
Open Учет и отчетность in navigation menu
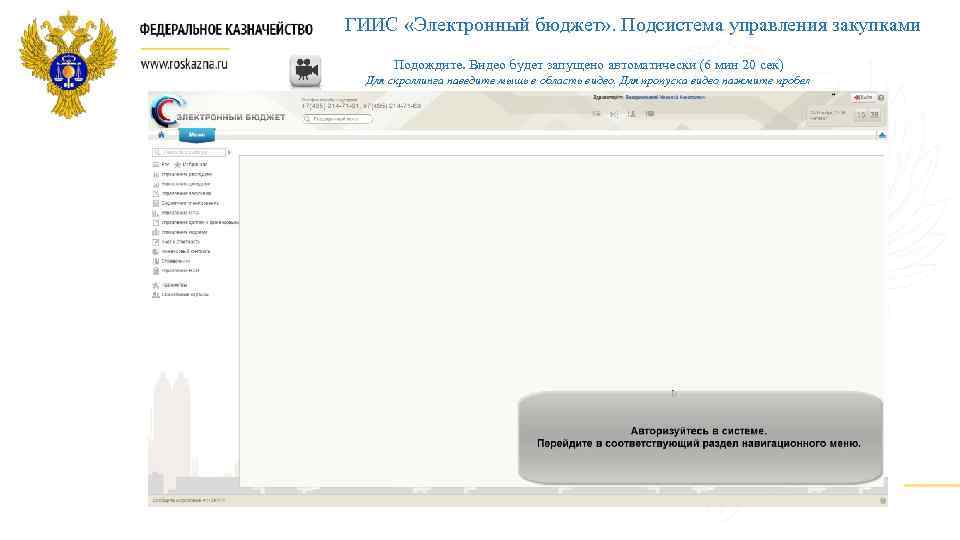point(176,242)
